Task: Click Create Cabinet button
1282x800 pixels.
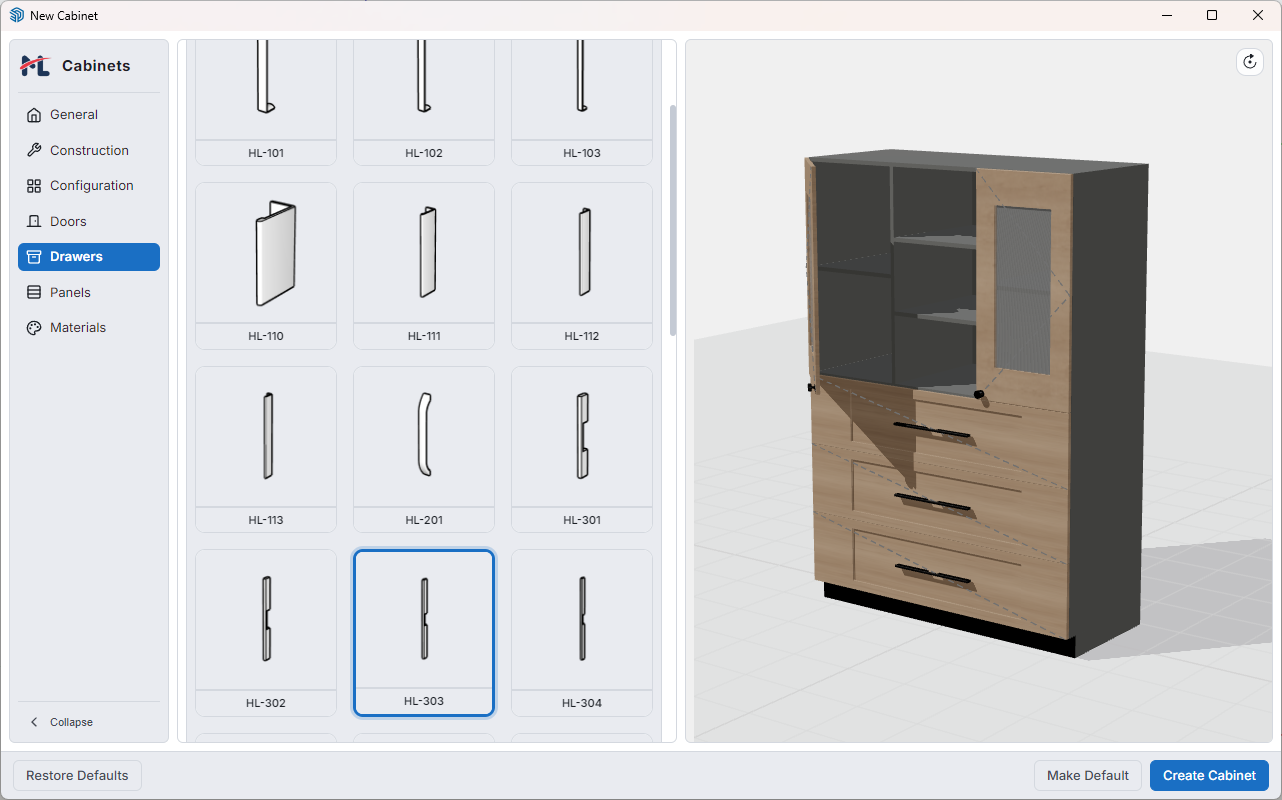Action: click(x=1209, y=775)
